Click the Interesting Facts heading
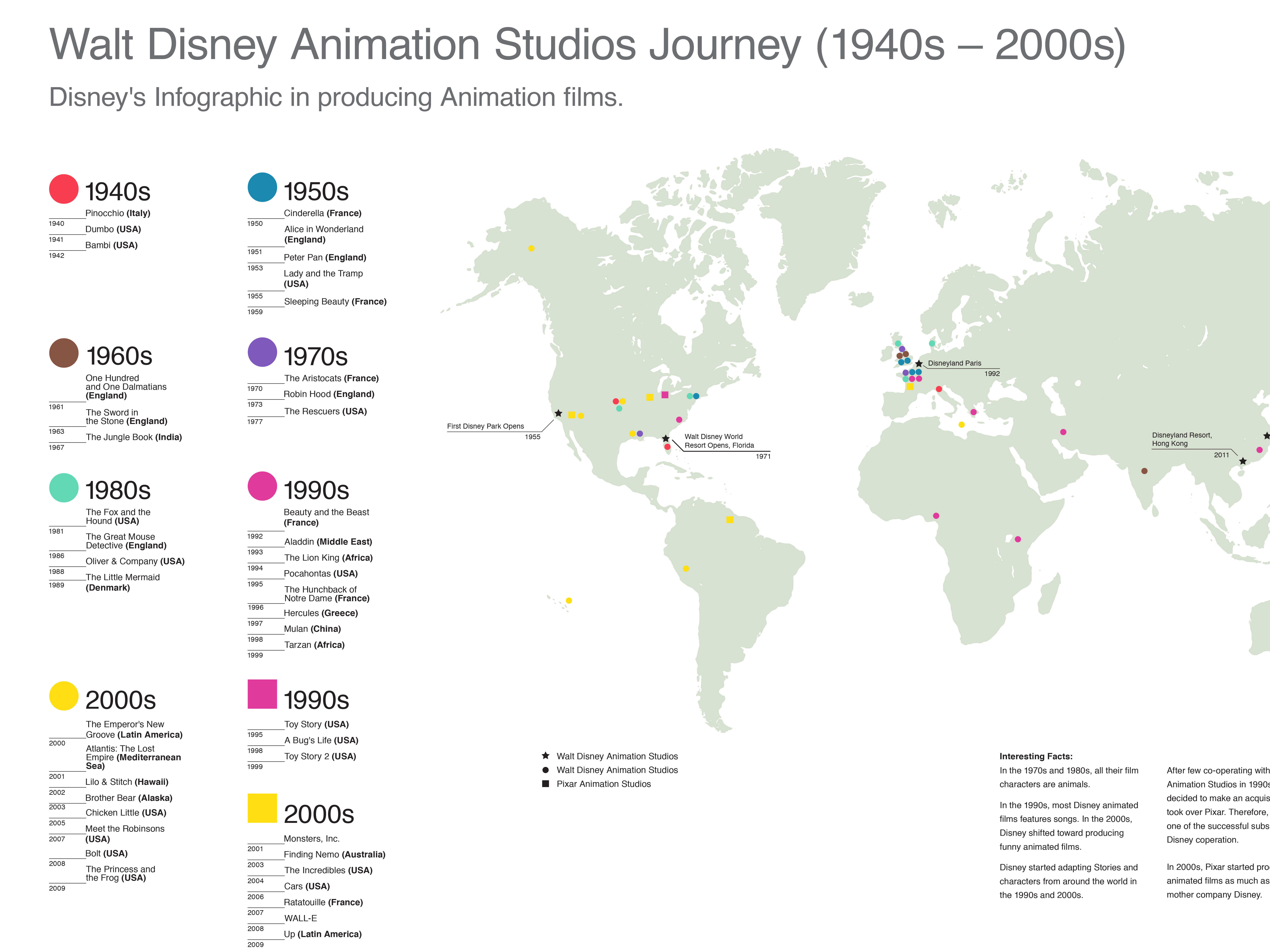The height and width of the screenshot is (952, 1270). tap(1036, 756)
